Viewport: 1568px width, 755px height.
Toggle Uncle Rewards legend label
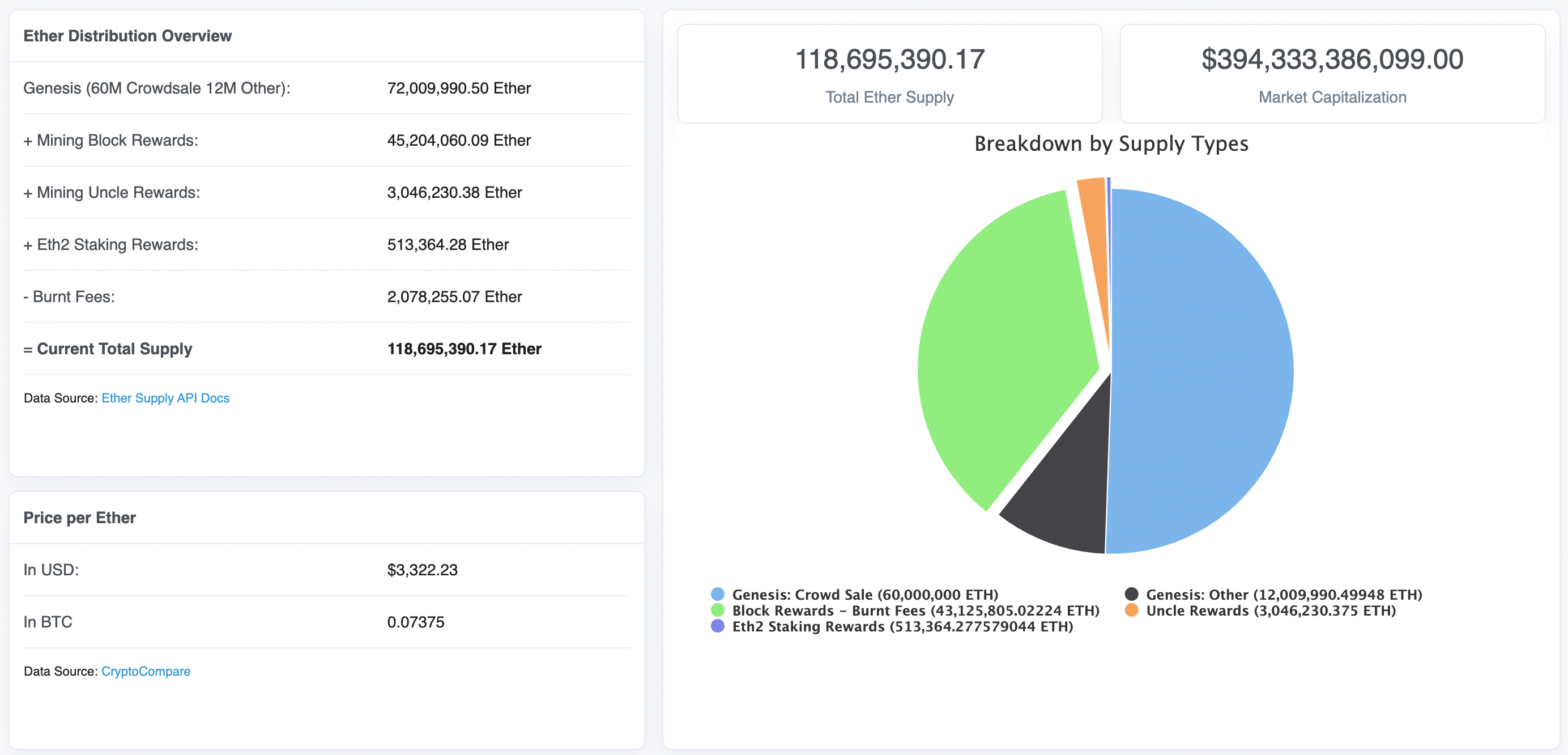click(x=1271, y=610)
